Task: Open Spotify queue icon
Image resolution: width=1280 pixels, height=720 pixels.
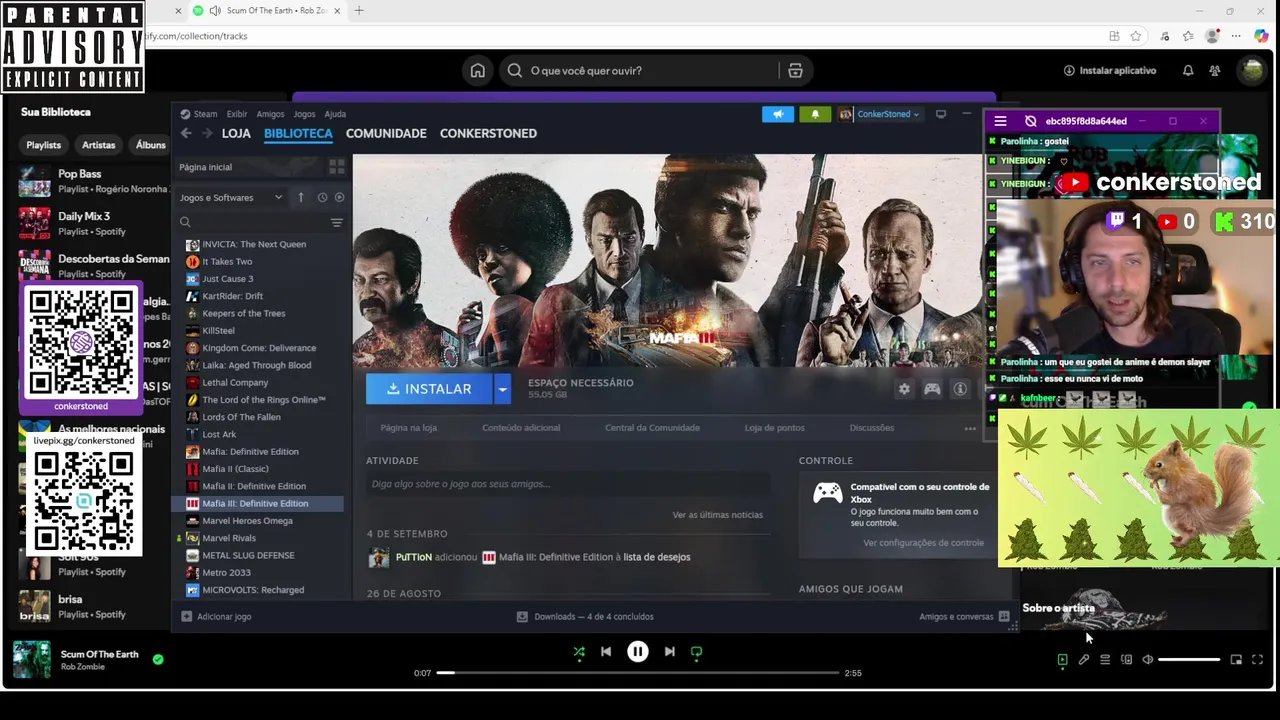Action: [1105, 660]
